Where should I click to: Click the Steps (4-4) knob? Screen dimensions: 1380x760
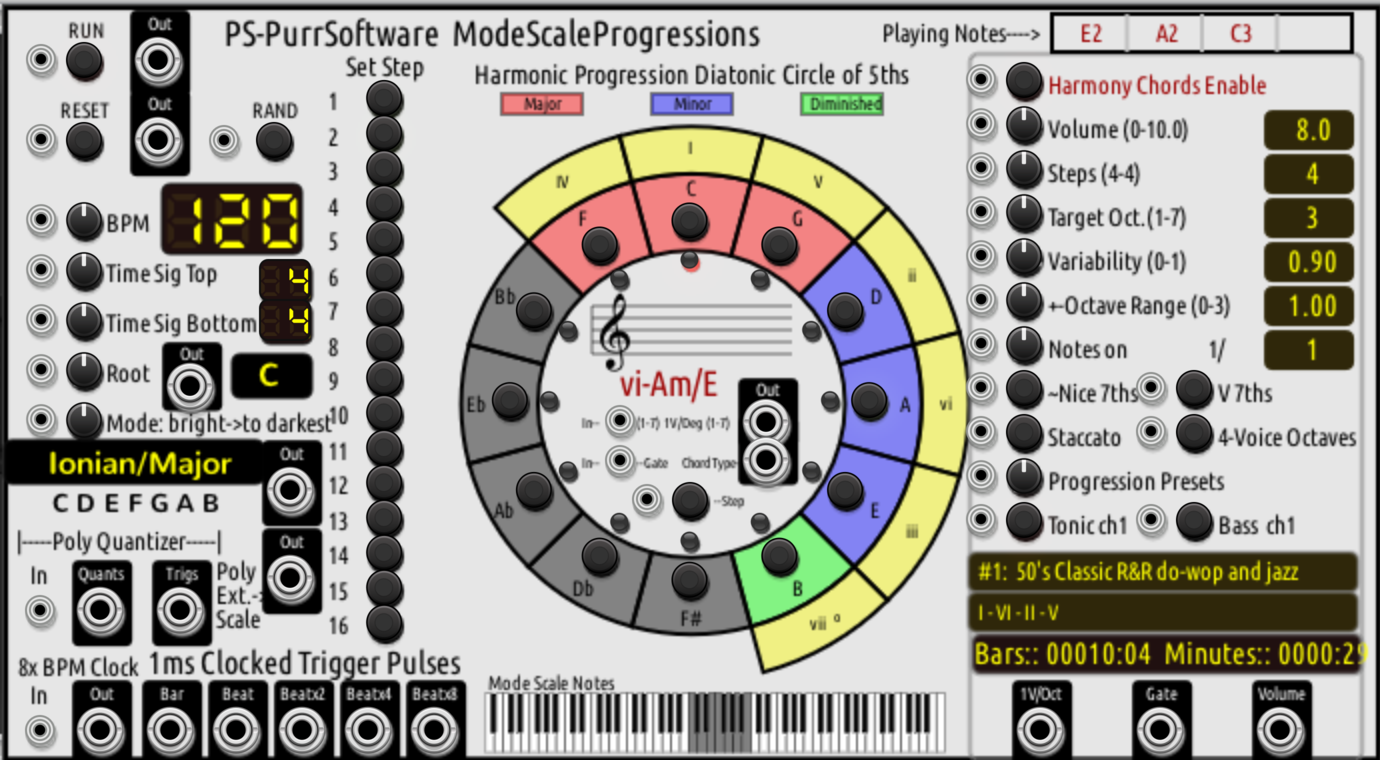pos(1024,169)
